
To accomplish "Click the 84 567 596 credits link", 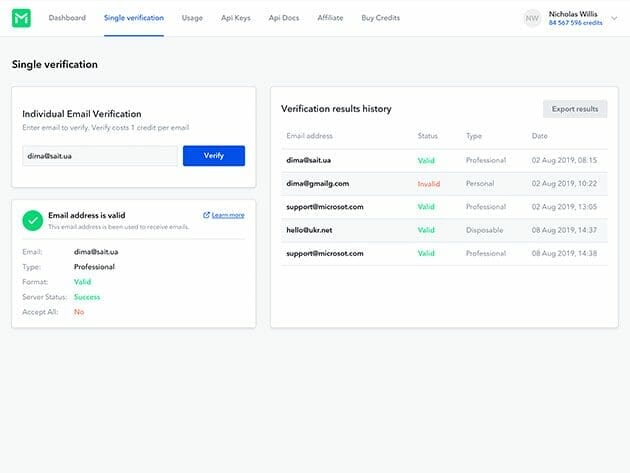I will 576,23.
